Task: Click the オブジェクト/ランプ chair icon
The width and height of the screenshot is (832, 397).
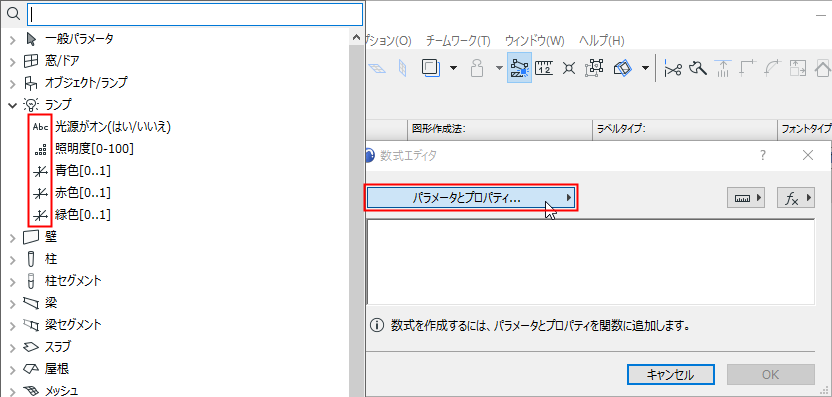Action: [x=31, y=83]
